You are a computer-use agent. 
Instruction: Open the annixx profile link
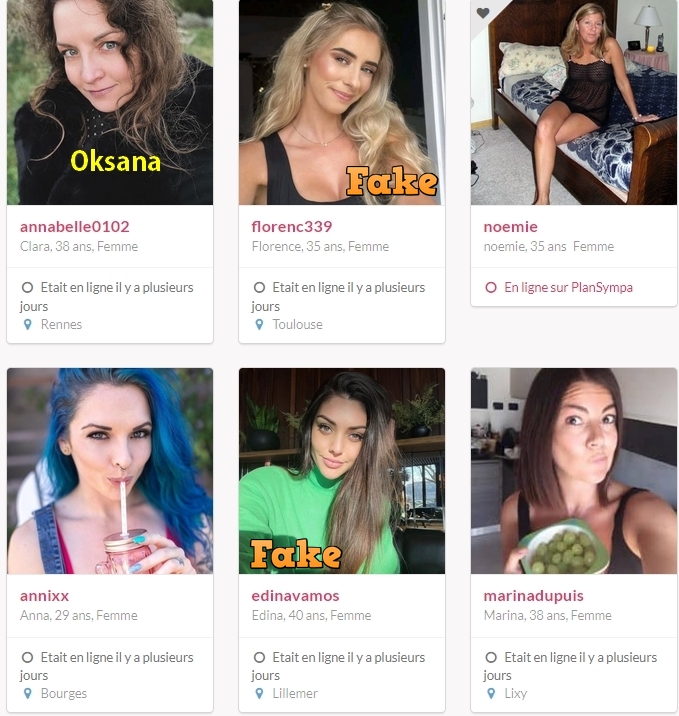(44, 595)
